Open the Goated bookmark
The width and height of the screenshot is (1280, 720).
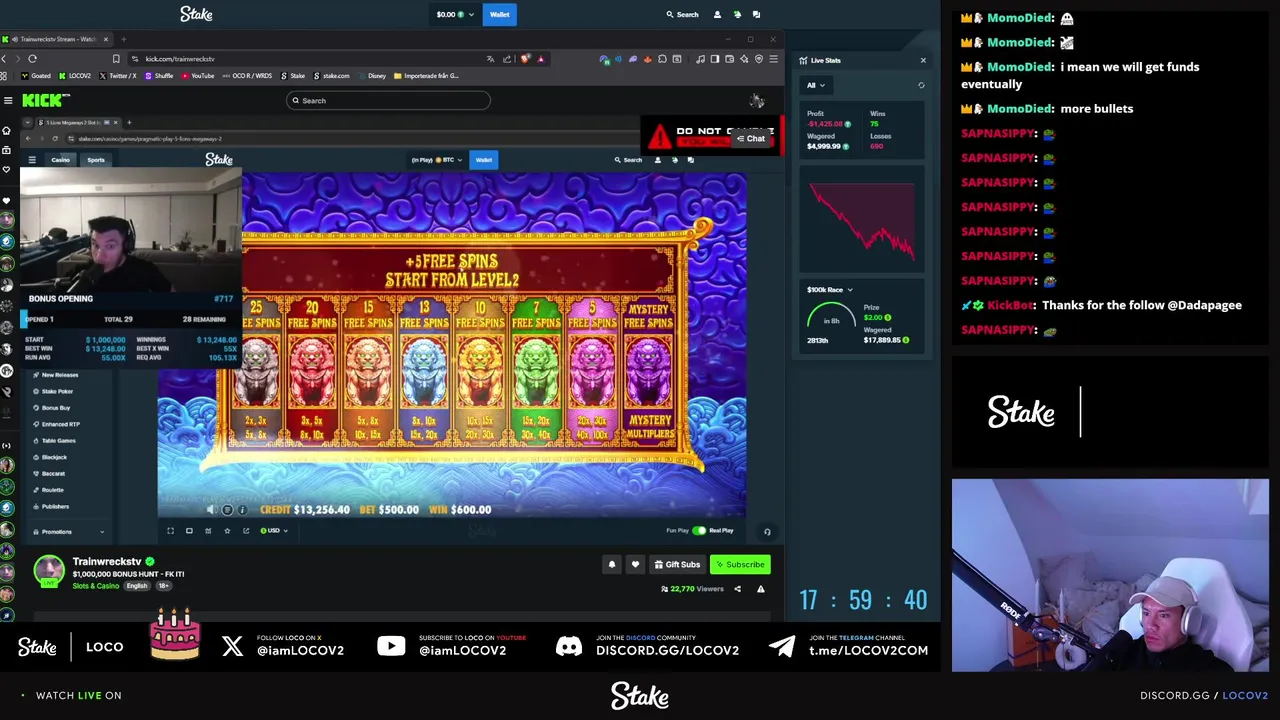click(37, 76)
